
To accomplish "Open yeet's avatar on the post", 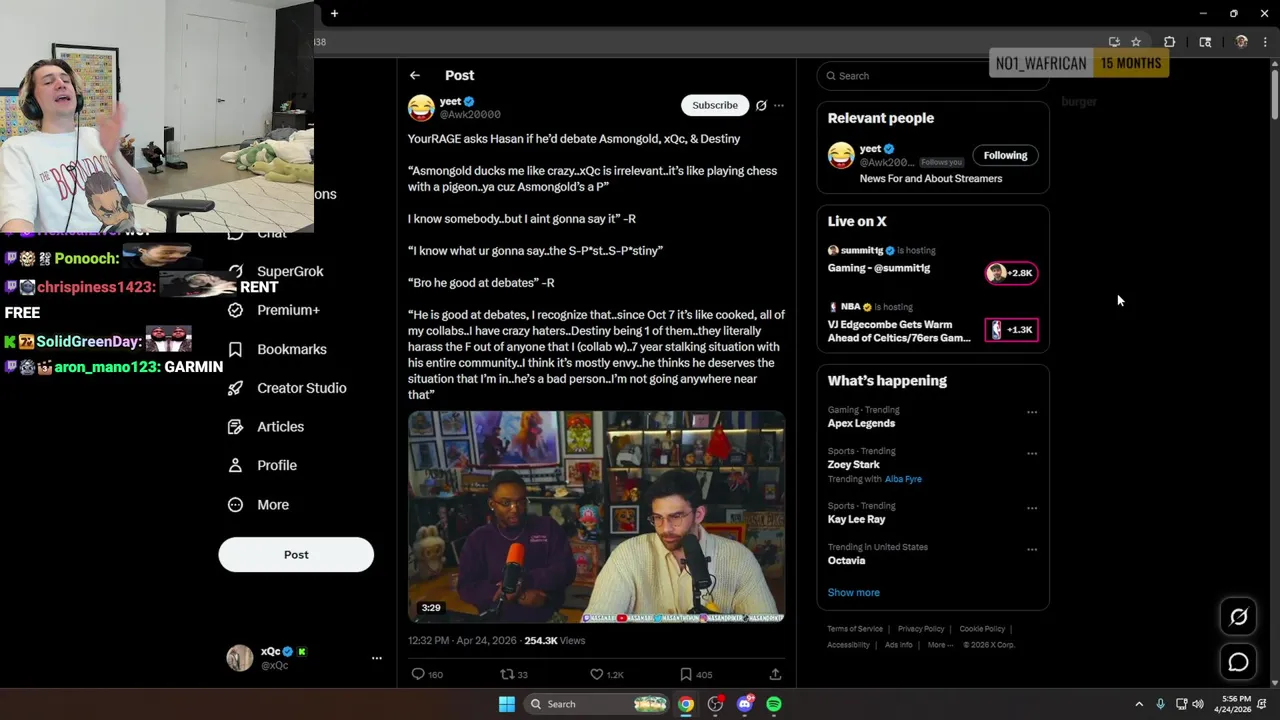I will [421, 107].
